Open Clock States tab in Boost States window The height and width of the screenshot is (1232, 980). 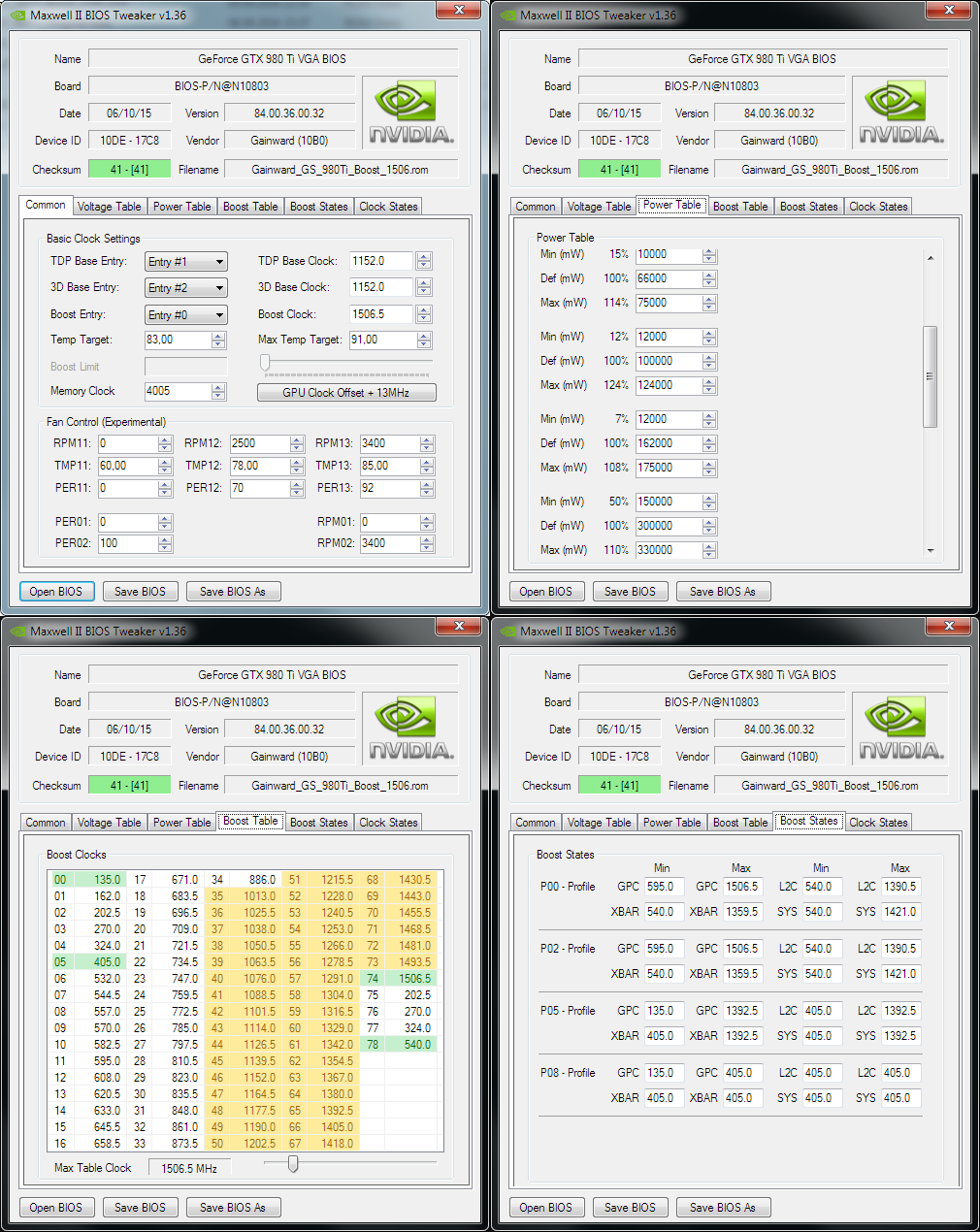pyautogui.click(x=878, y=823)
